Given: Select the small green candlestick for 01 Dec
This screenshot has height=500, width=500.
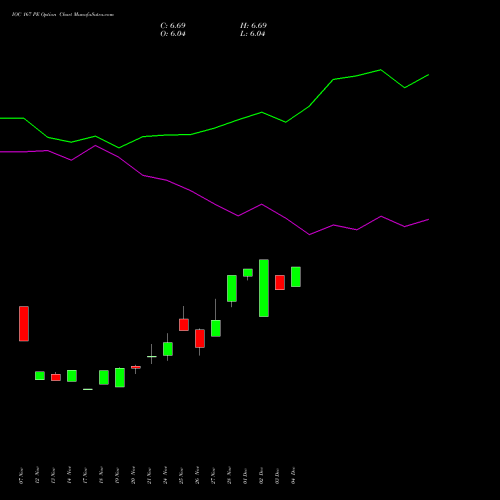Looking at the screenshot, I should point(248,273).
